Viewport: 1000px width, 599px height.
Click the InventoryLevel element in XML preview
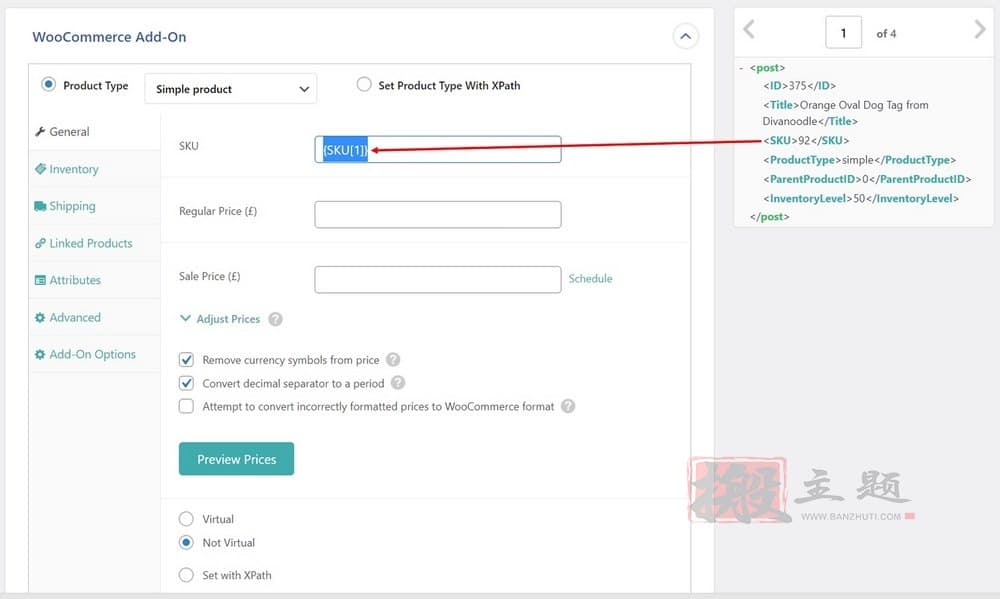click(861, 198)
